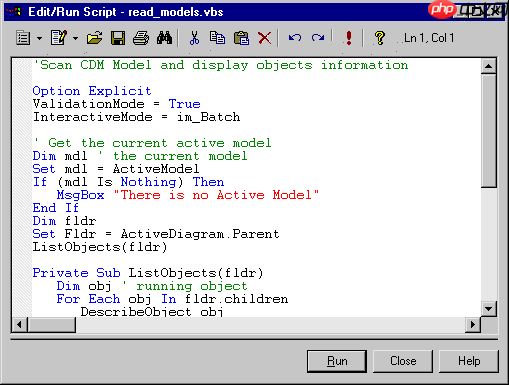
Task: Undo the last edit
Action: pos(295,38)
